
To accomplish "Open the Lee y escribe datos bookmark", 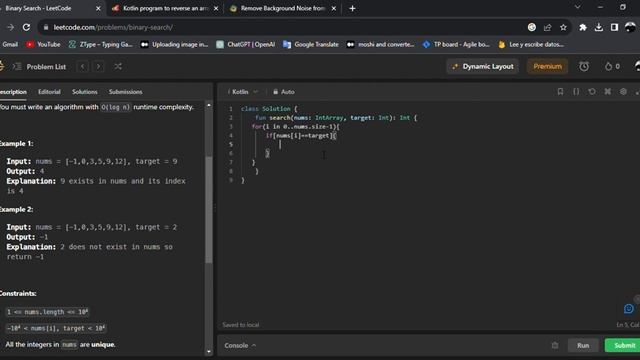I will pyautogui.click(x=531, y=44).
